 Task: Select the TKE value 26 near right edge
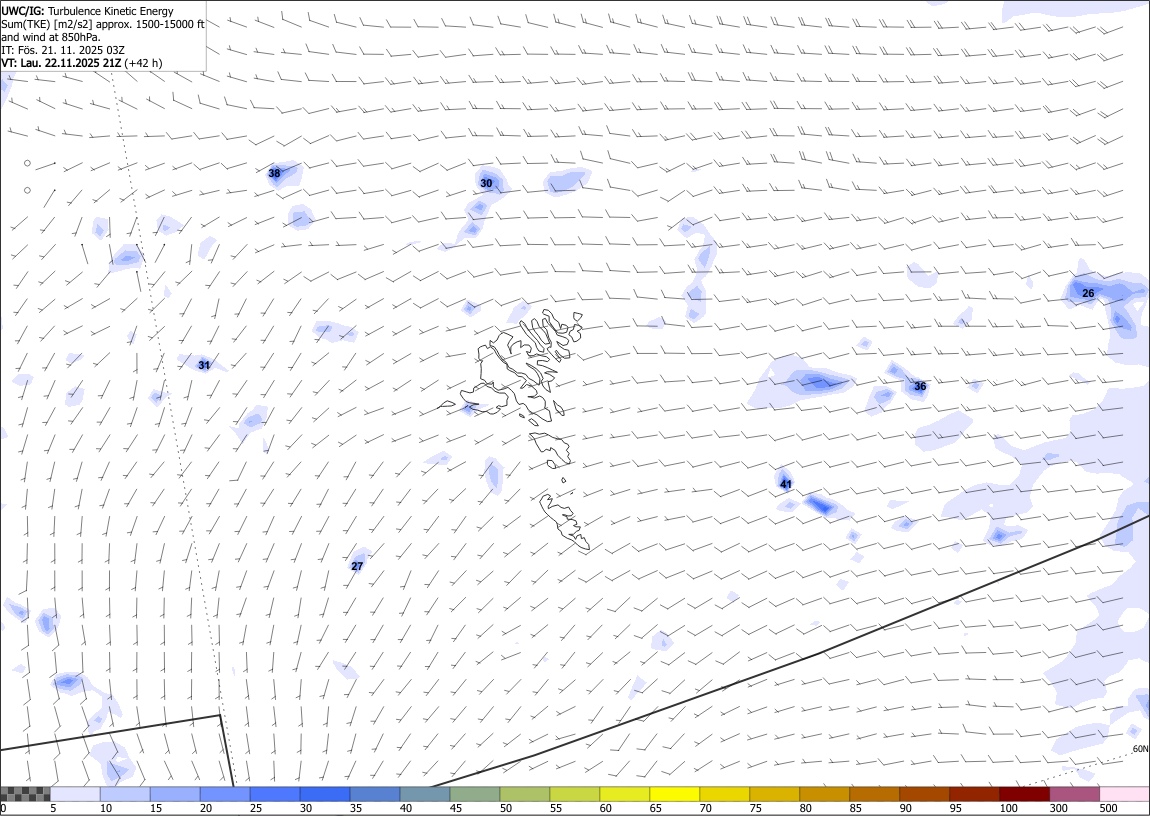[x=1088, y=293]
